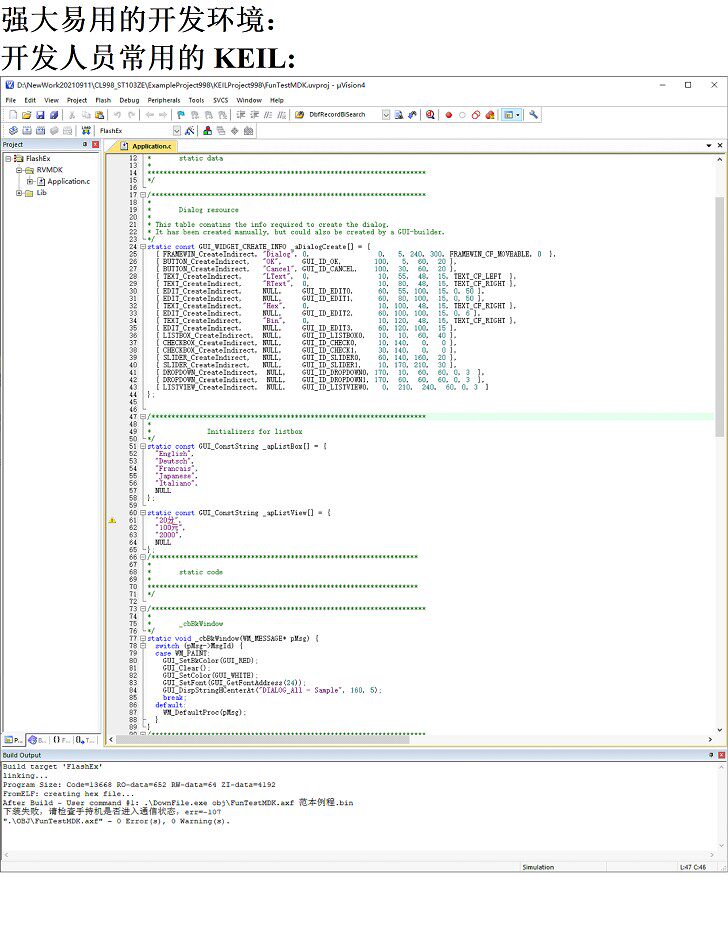
Task: Pin toggle on Project panel header
Action: coord(85,144)
